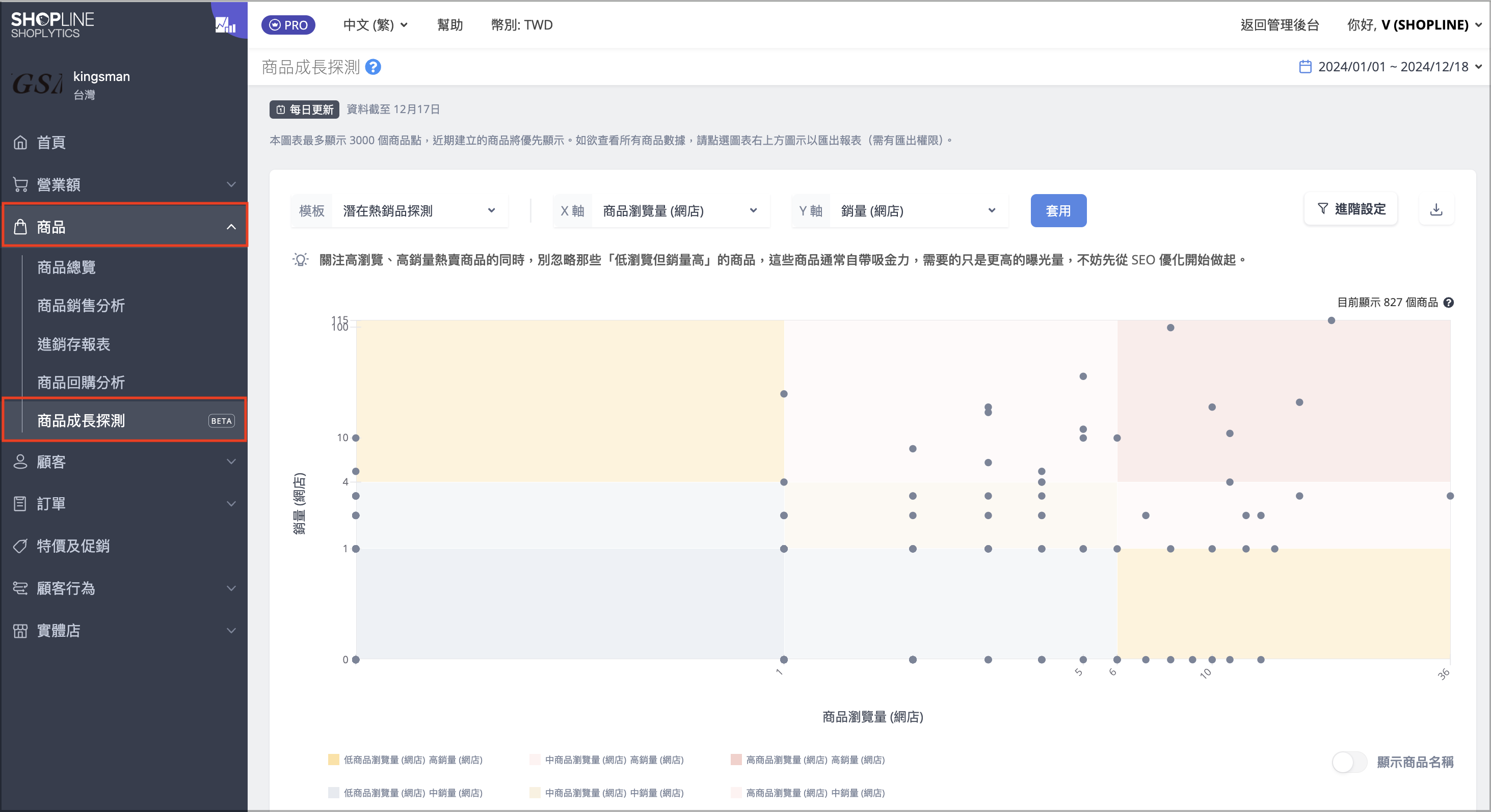Click legend swatch 高商品瀏覽量 高銷量

click(736, 760)
